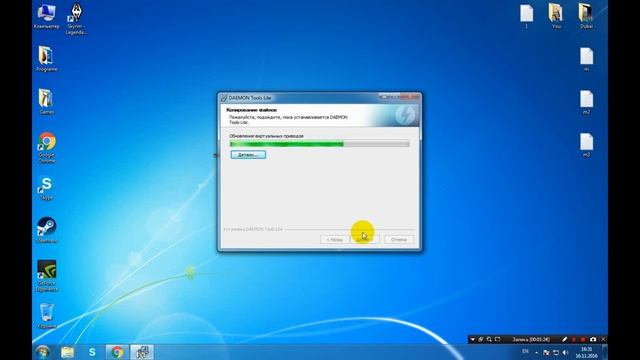
Task: Click the Отмена button in installer
Action: pyautogui.click(x=399, y=240)
